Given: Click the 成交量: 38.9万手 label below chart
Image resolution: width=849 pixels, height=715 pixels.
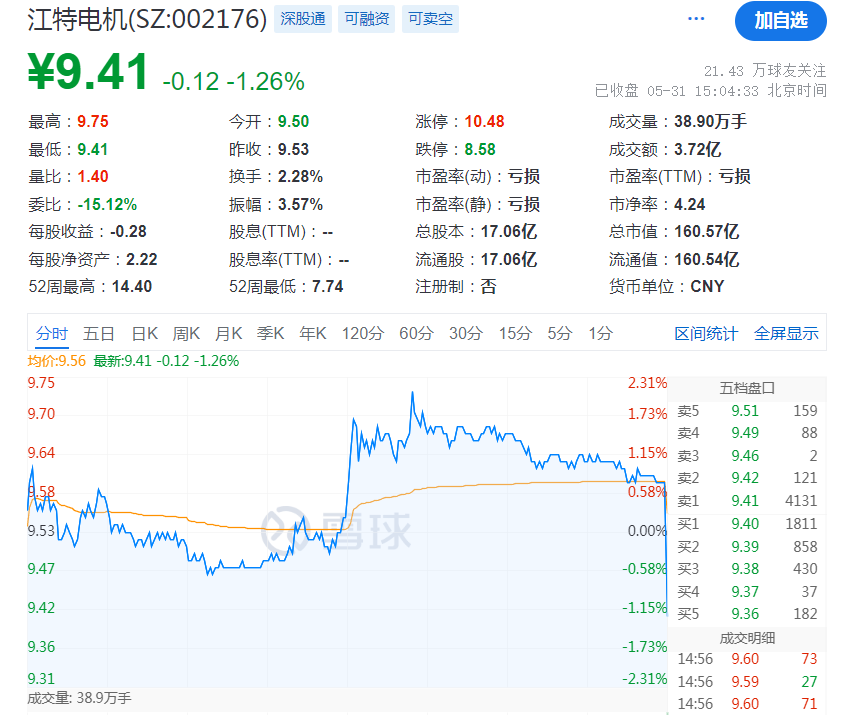Looking at the screenshot, I should [79, 698].
